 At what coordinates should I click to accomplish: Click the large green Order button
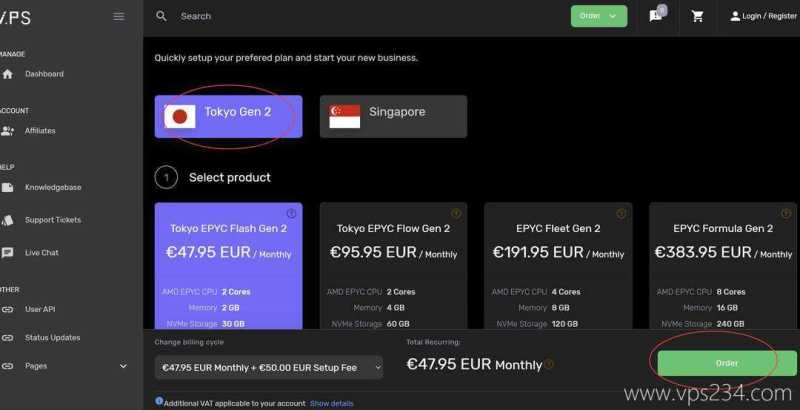click(727, 363)
